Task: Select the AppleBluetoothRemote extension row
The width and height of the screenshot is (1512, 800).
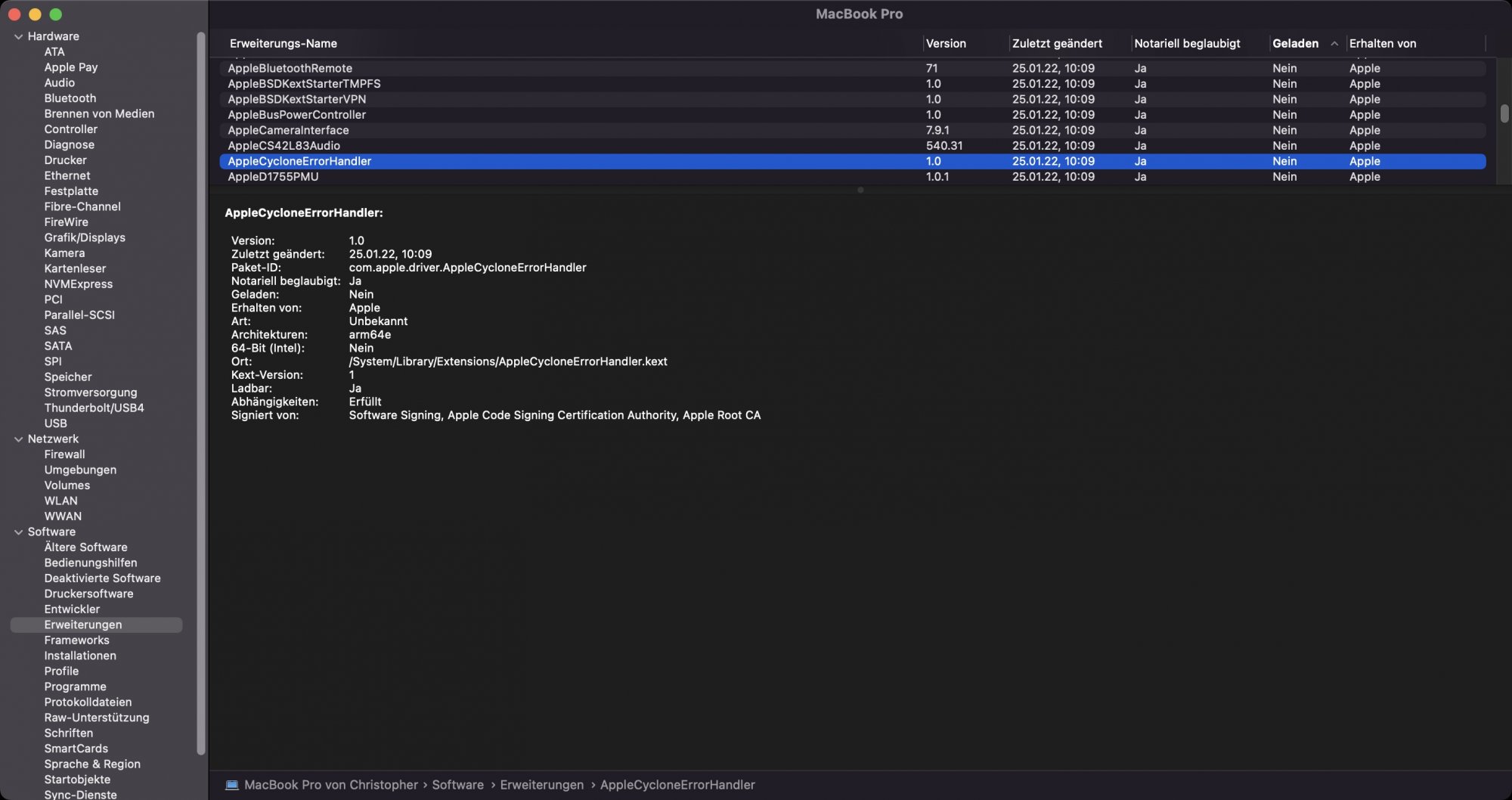Action: (853, 68)
